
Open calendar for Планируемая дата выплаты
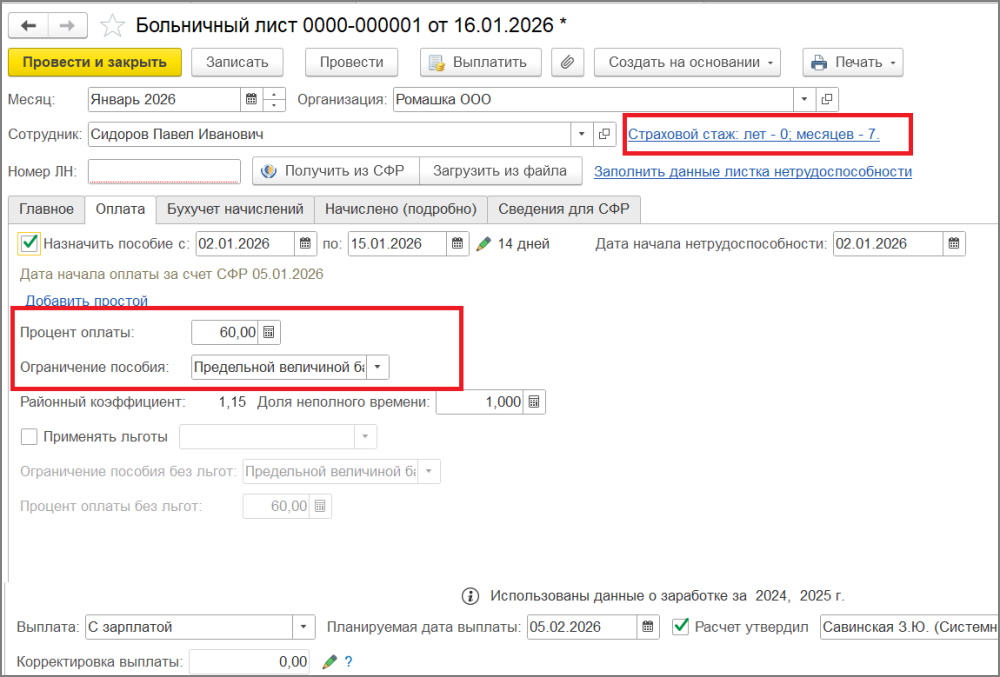[x=649, y=627]
